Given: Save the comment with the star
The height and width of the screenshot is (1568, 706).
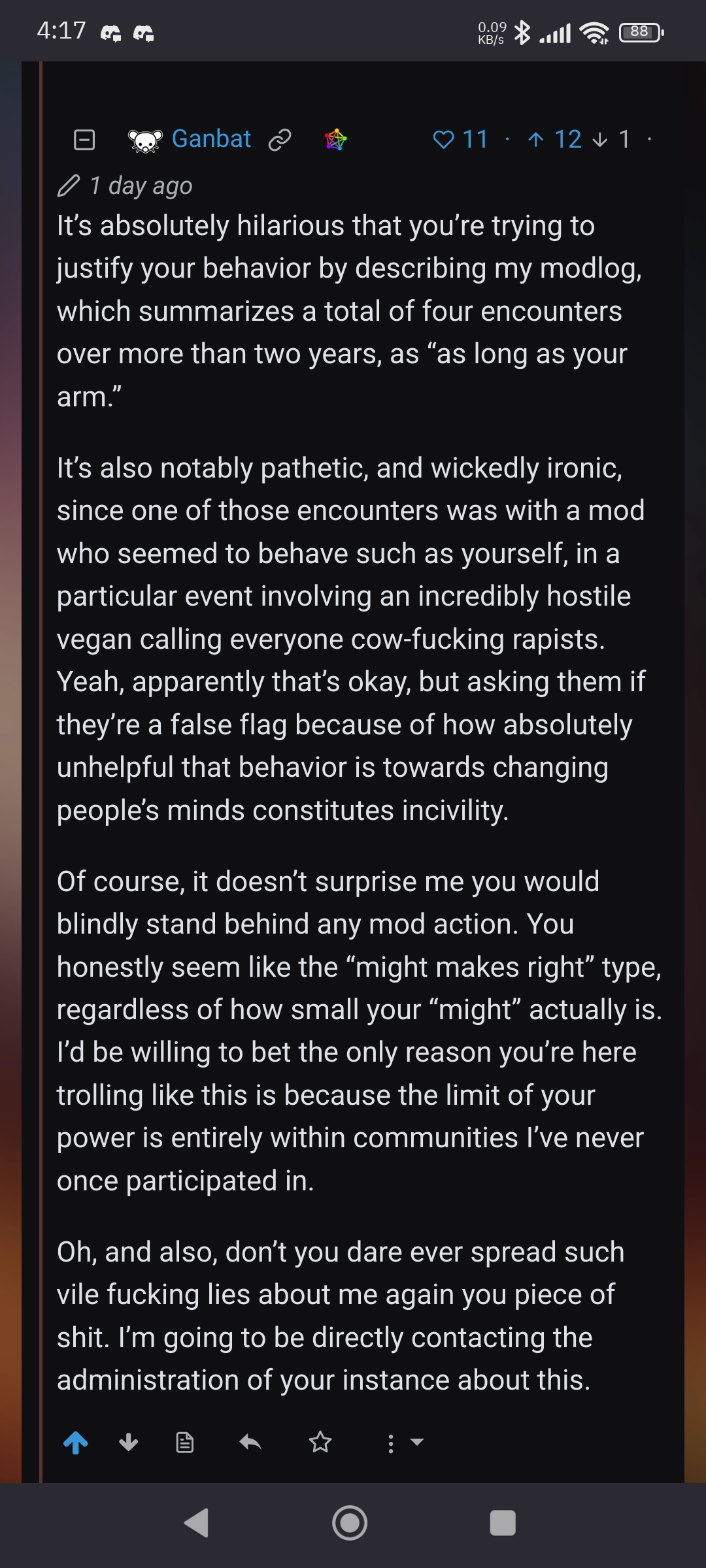Looking at the screenshot, I should tap(320, 1442).
